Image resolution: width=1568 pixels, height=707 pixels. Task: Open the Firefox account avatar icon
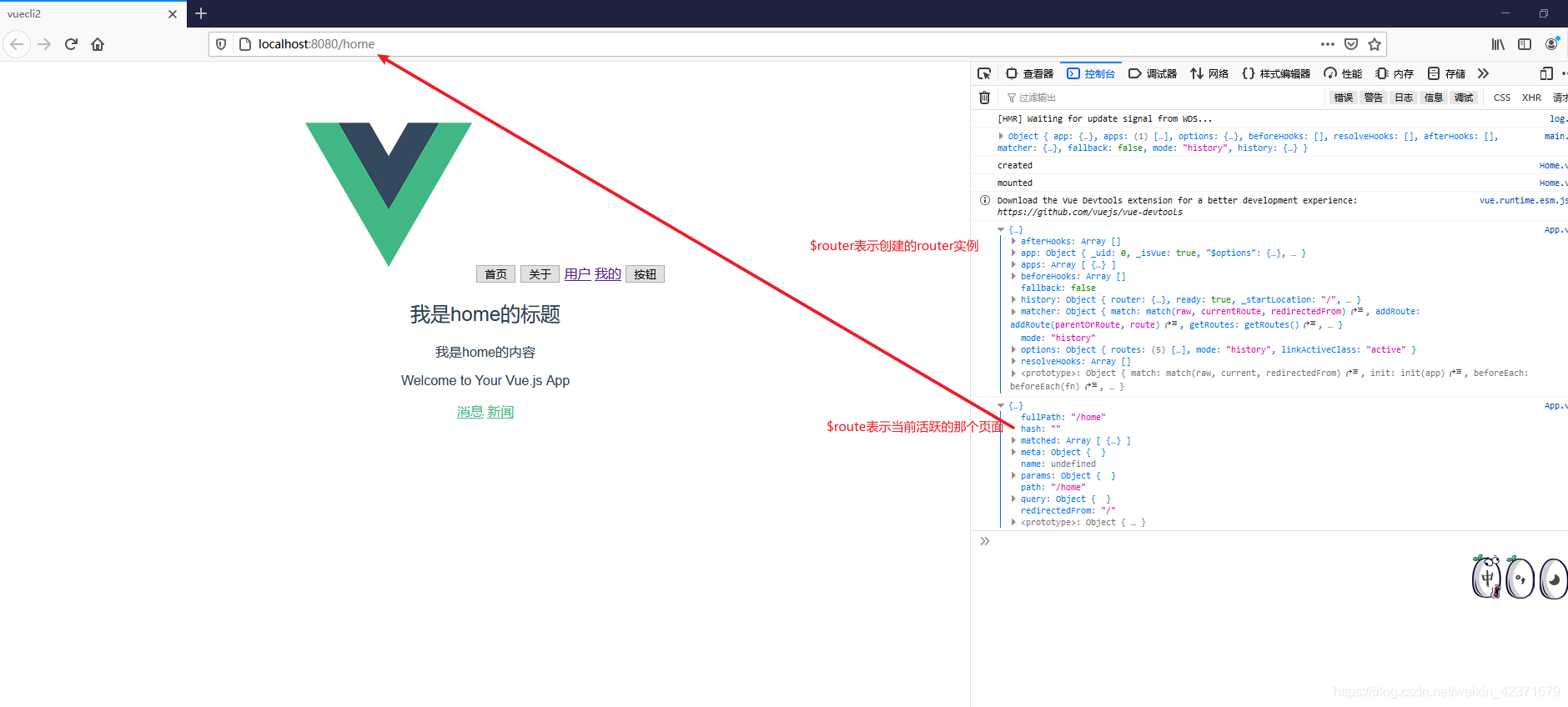pos(1551,43)
